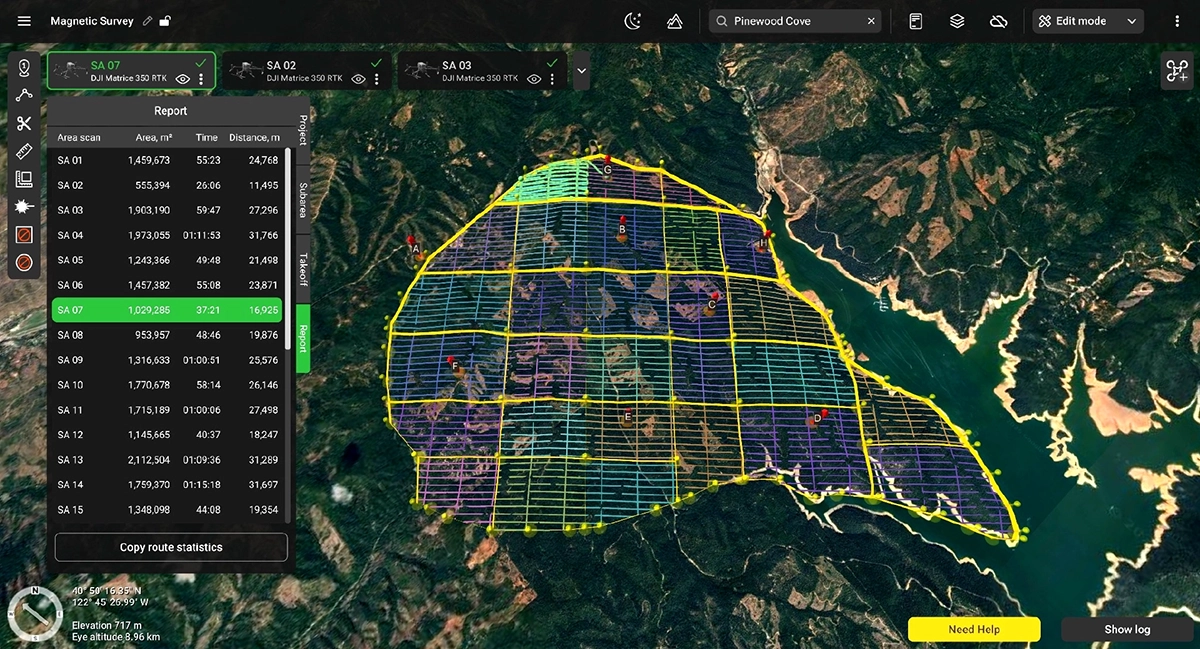Select the area measurement tool

pyautogui.click(x=23, y=179)
